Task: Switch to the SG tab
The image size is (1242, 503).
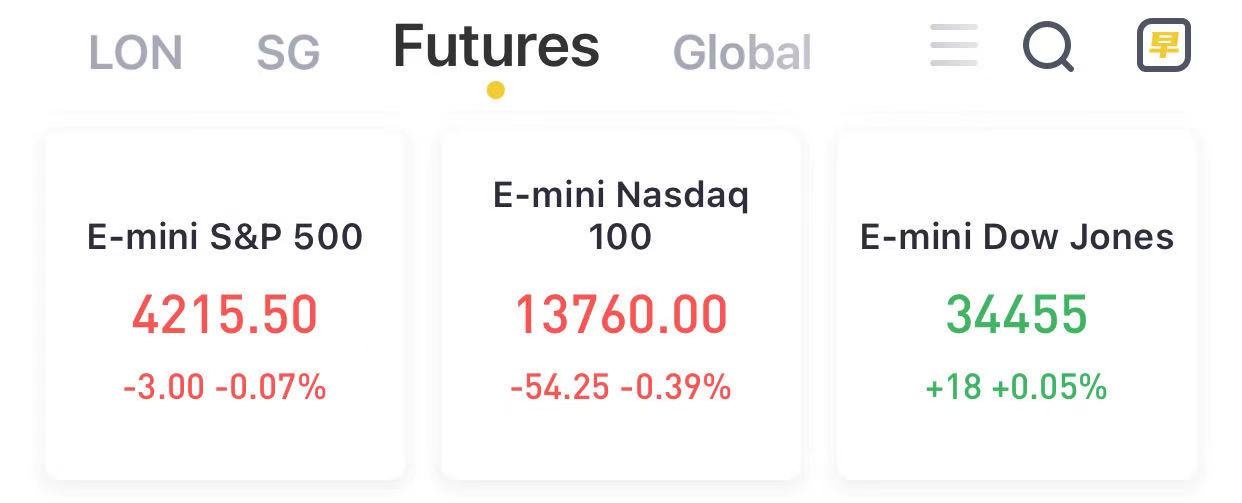Action: (288, 53)
